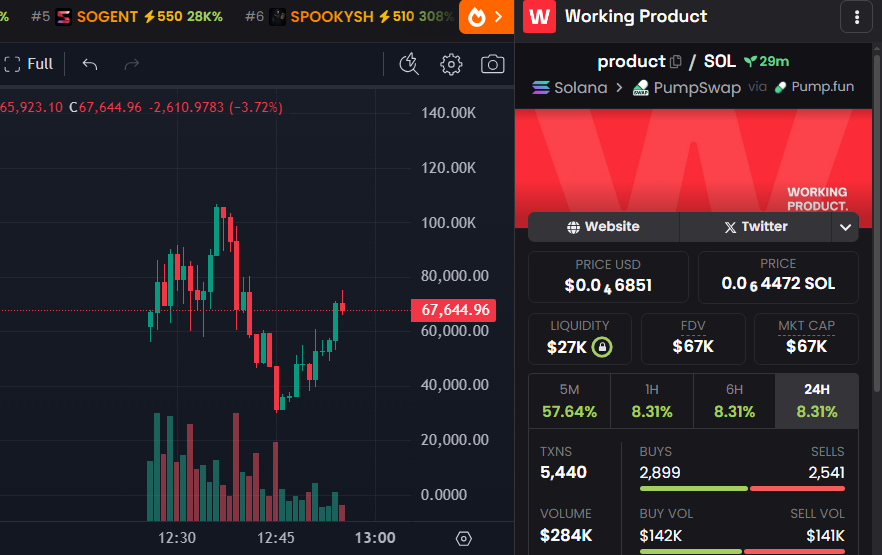Redo the chart action

click(132, 64)
